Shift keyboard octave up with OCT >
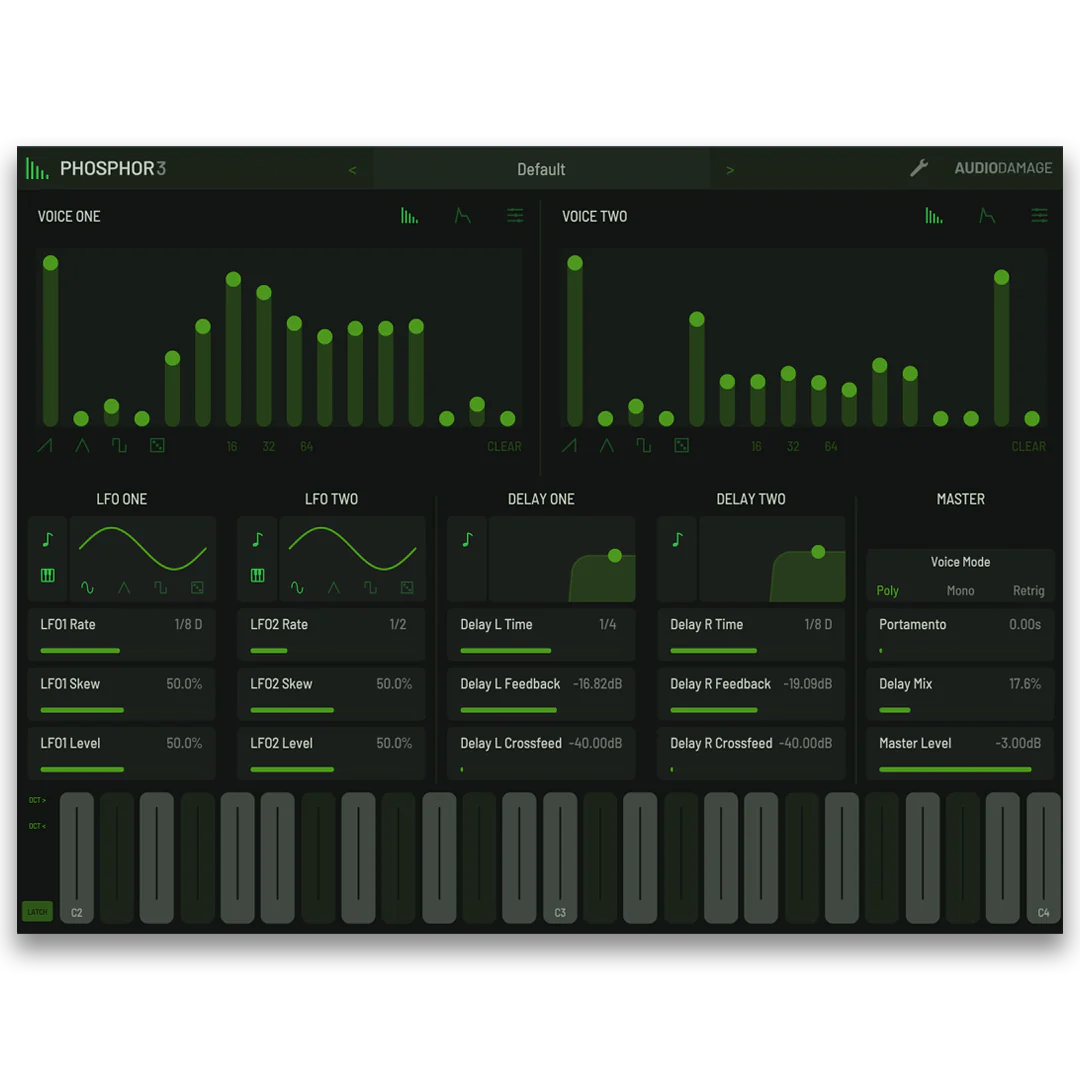 pyautogui.click(x=37, y=800)
